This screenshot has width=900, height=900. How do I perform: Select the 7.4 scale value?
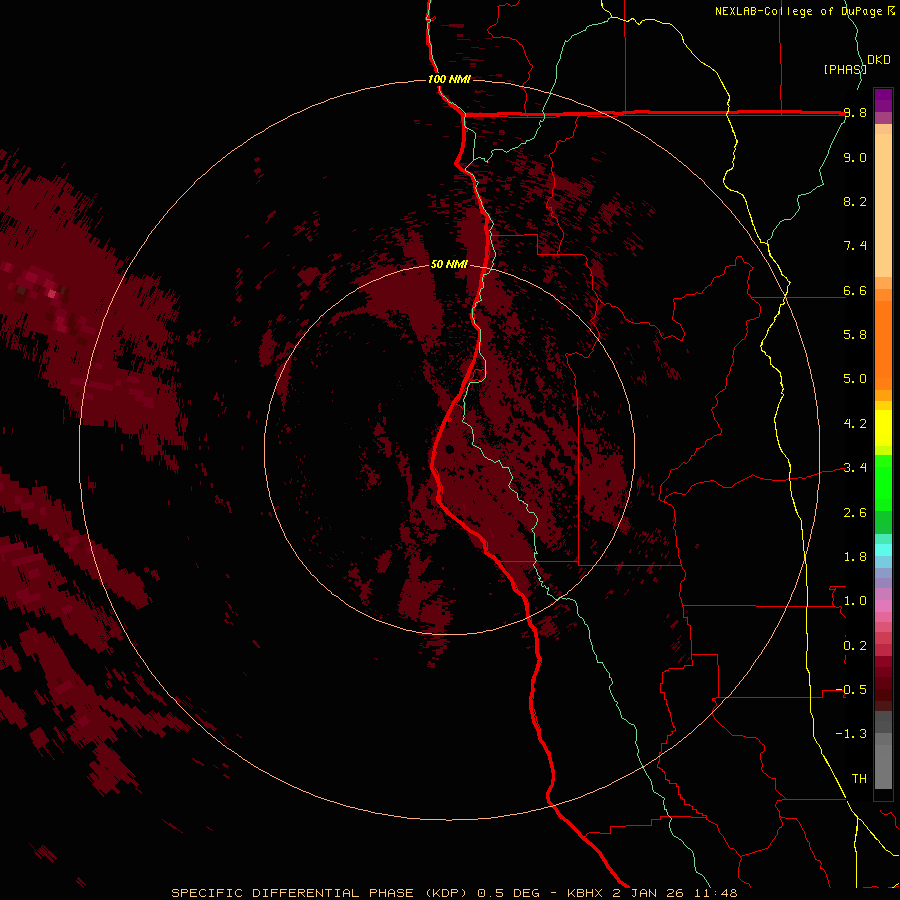[x=855, y=246]
